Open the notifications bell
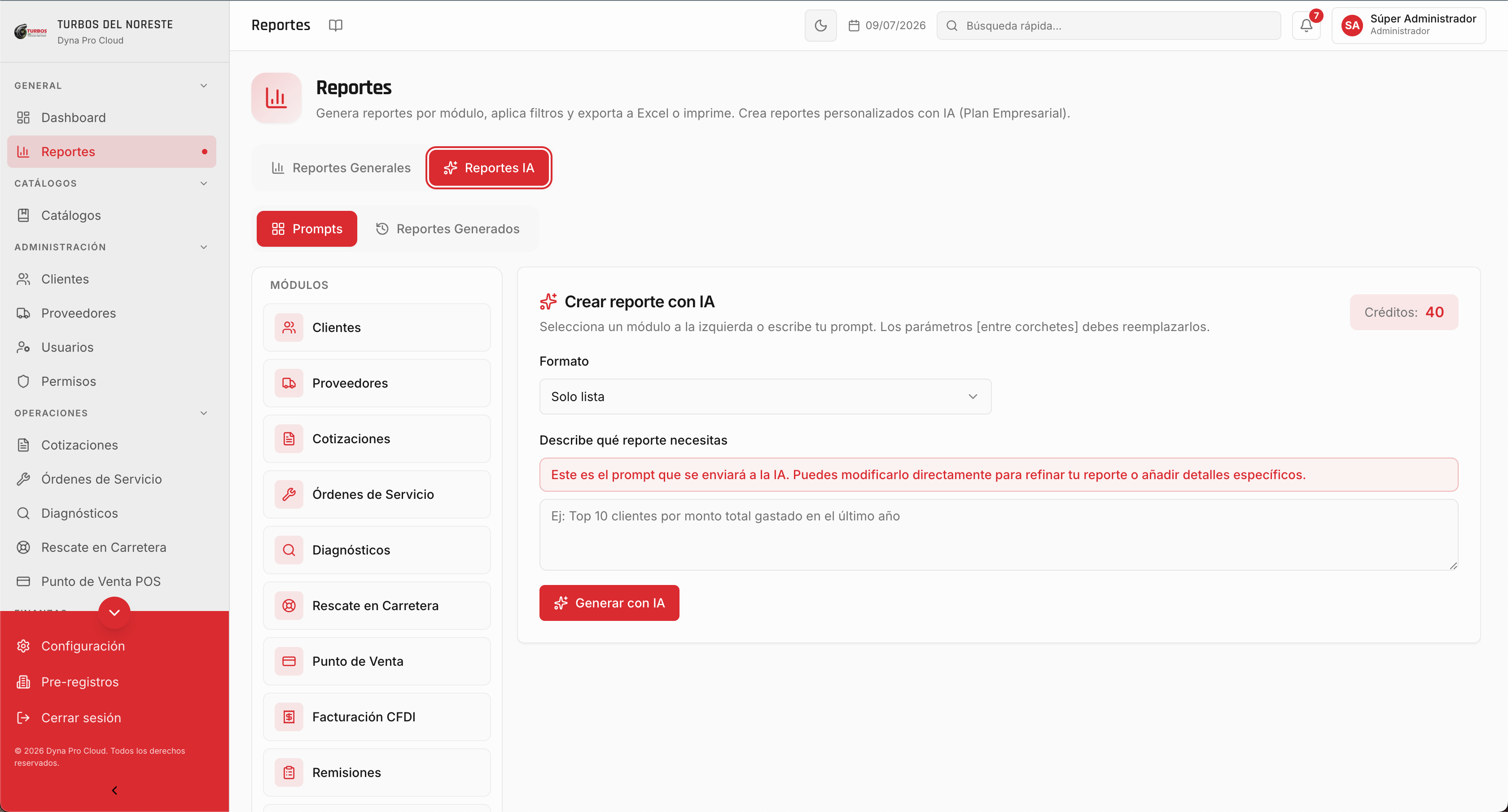The height and width of the screenshot is (812, 1508). tap(1306, 25)
